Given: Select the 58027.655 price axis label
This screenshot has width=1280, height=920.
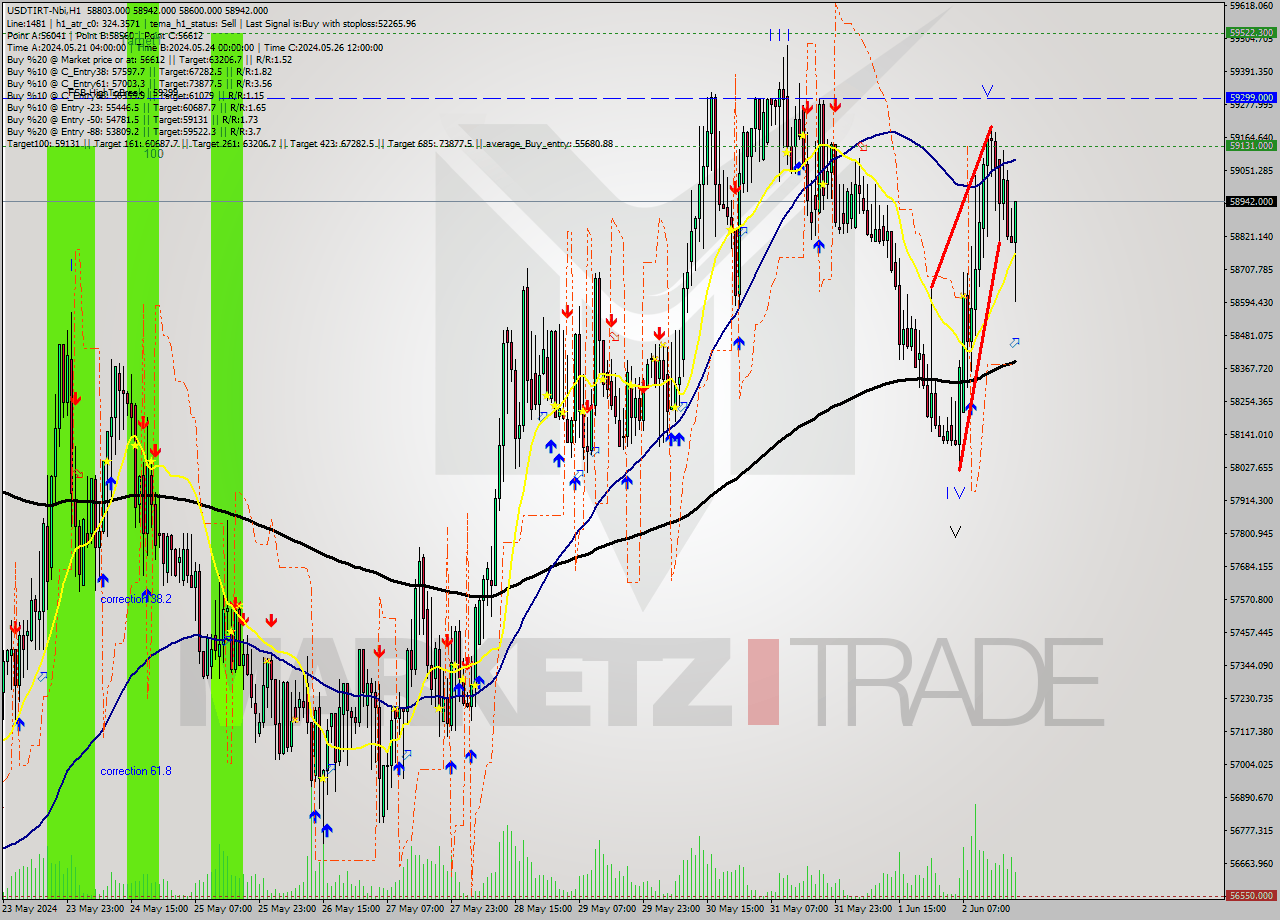Looking at the screenshot, I should tap(1252, 468).
